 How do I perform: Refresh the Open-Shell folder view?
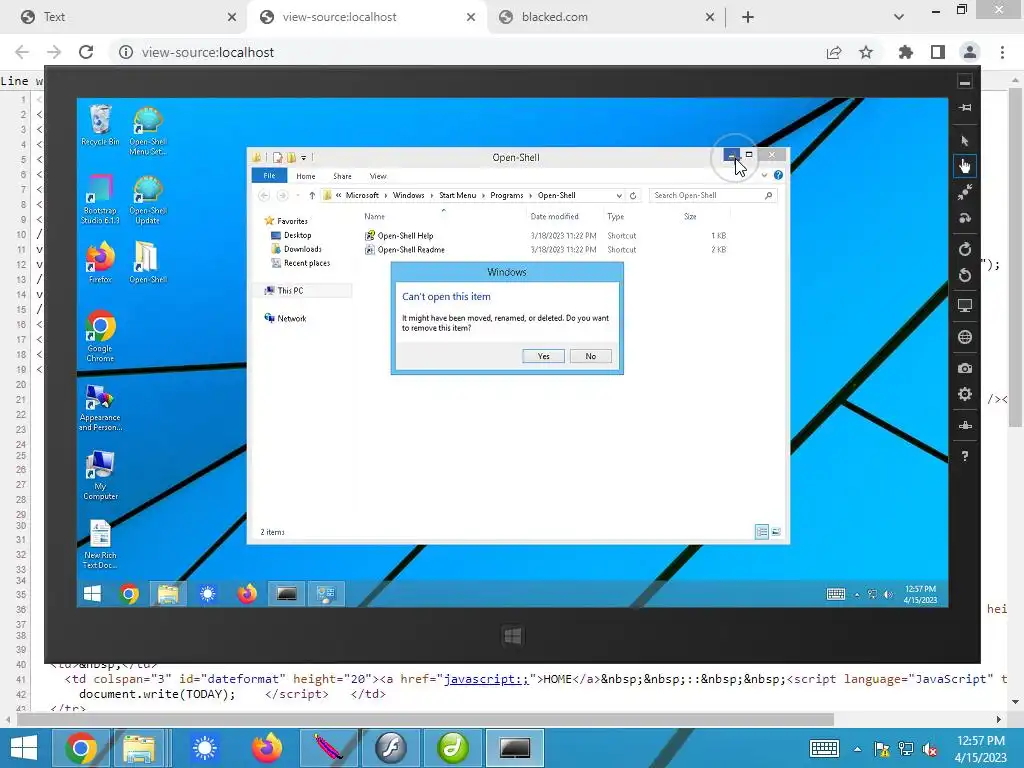633,195
